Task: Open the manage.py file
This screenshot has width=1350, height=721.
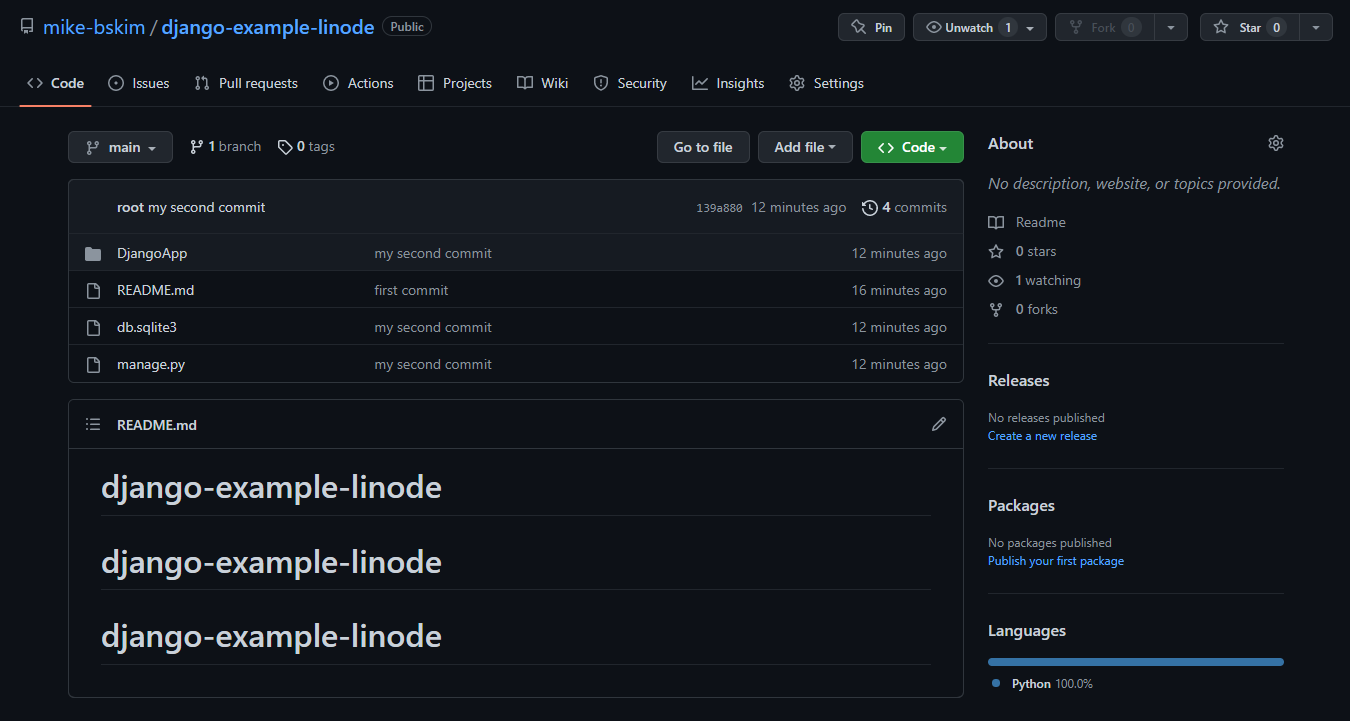Action: tap(151, 364)
